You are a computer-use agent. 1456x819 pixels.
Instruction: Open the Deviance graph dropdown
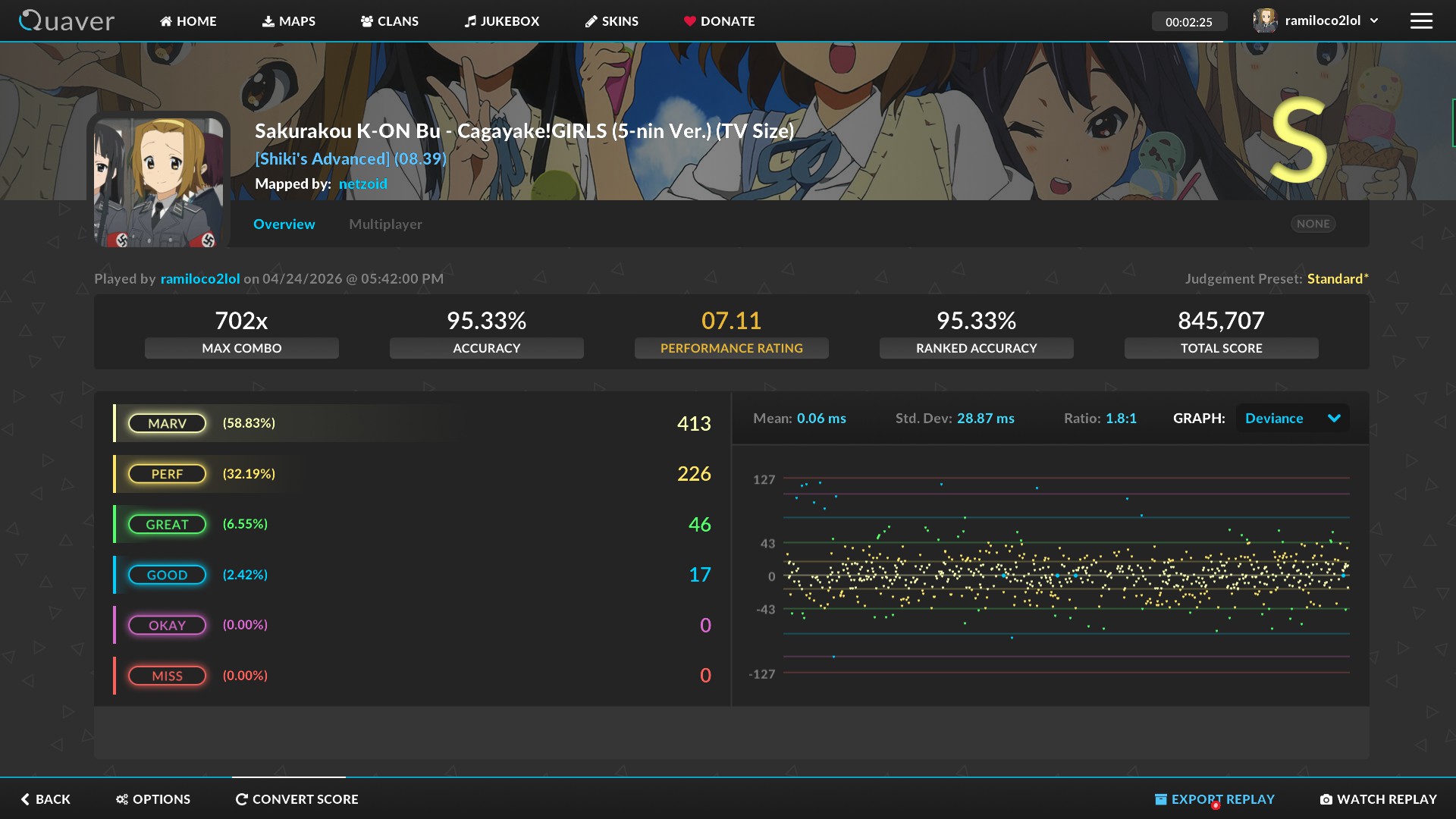tap(1292, 418)
